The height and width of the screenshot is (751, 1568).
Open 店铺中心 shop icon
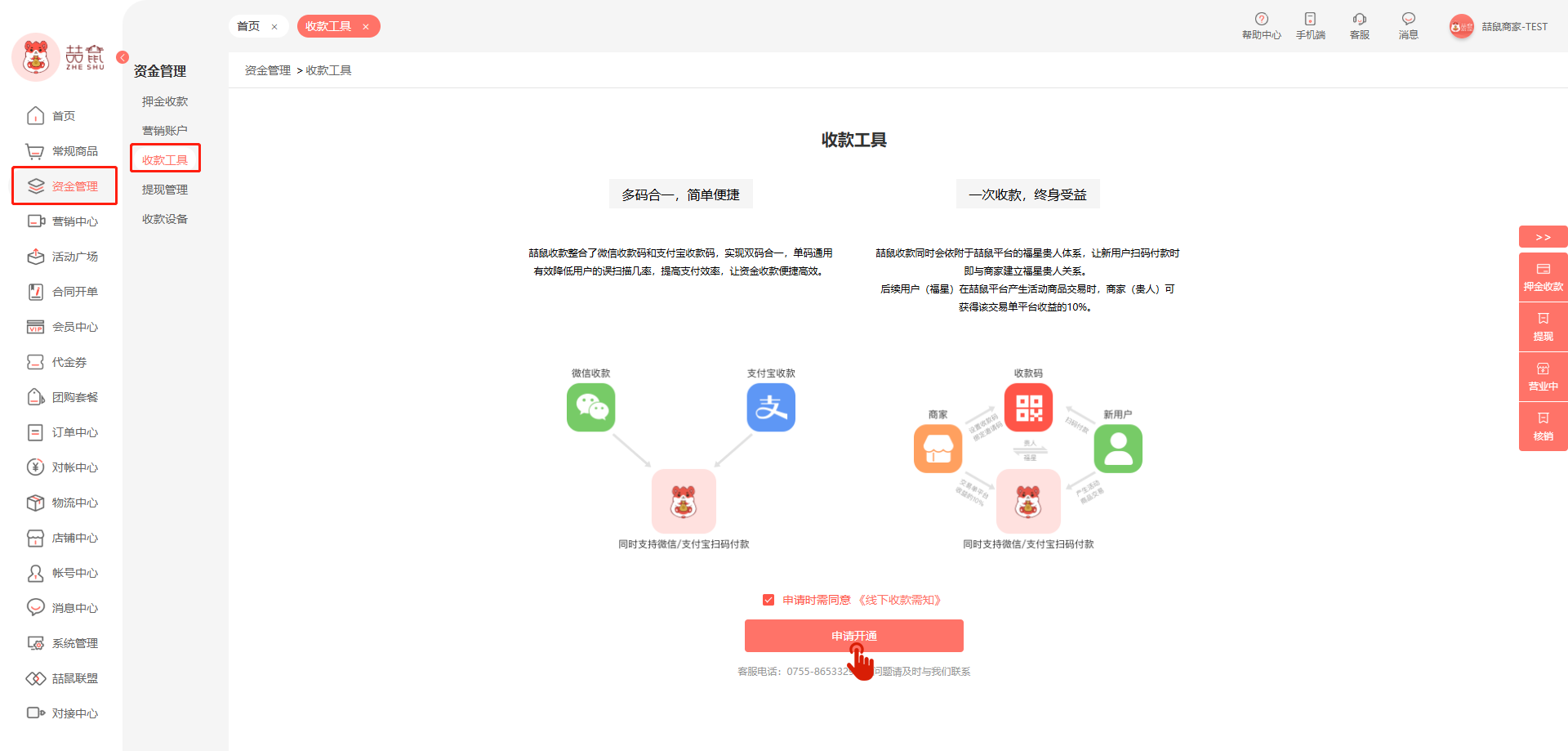click(36, 538)
